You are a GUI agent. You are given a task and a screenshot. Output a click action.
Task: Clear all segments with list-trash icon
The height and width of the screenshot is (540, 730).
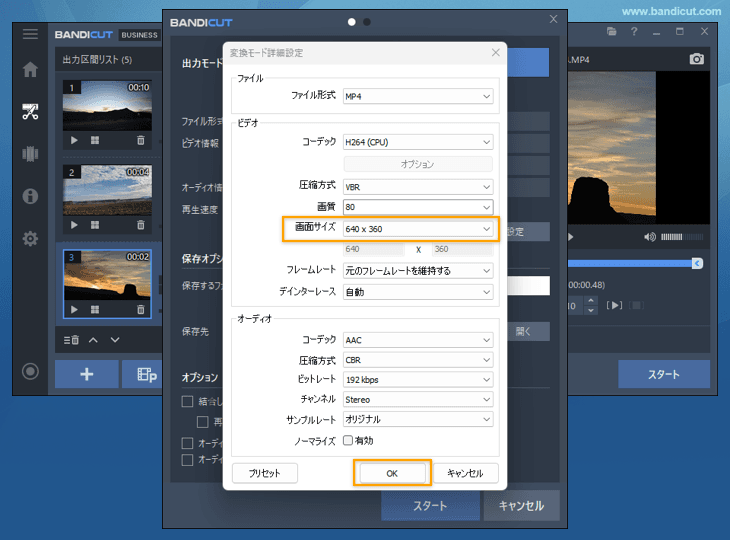pyautogui.click(x=71, y=340)
